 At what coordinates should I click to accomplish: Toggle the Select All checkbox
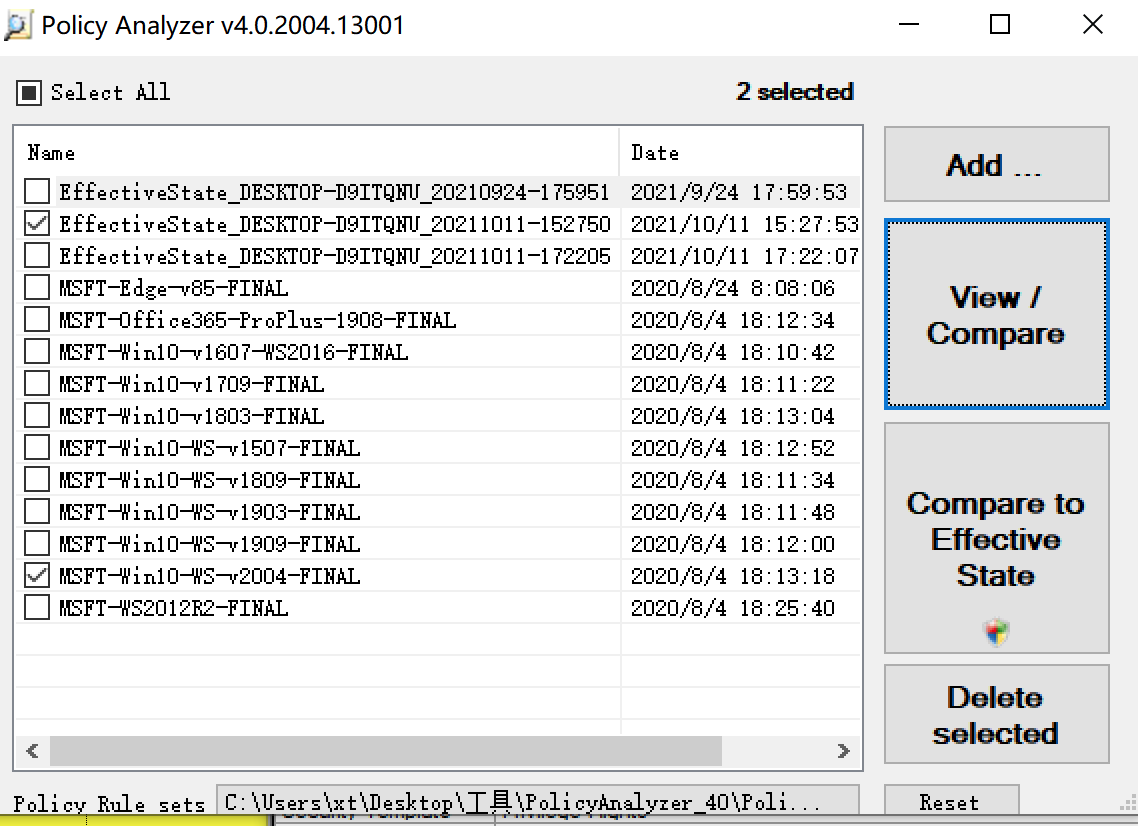click(29, 93)
